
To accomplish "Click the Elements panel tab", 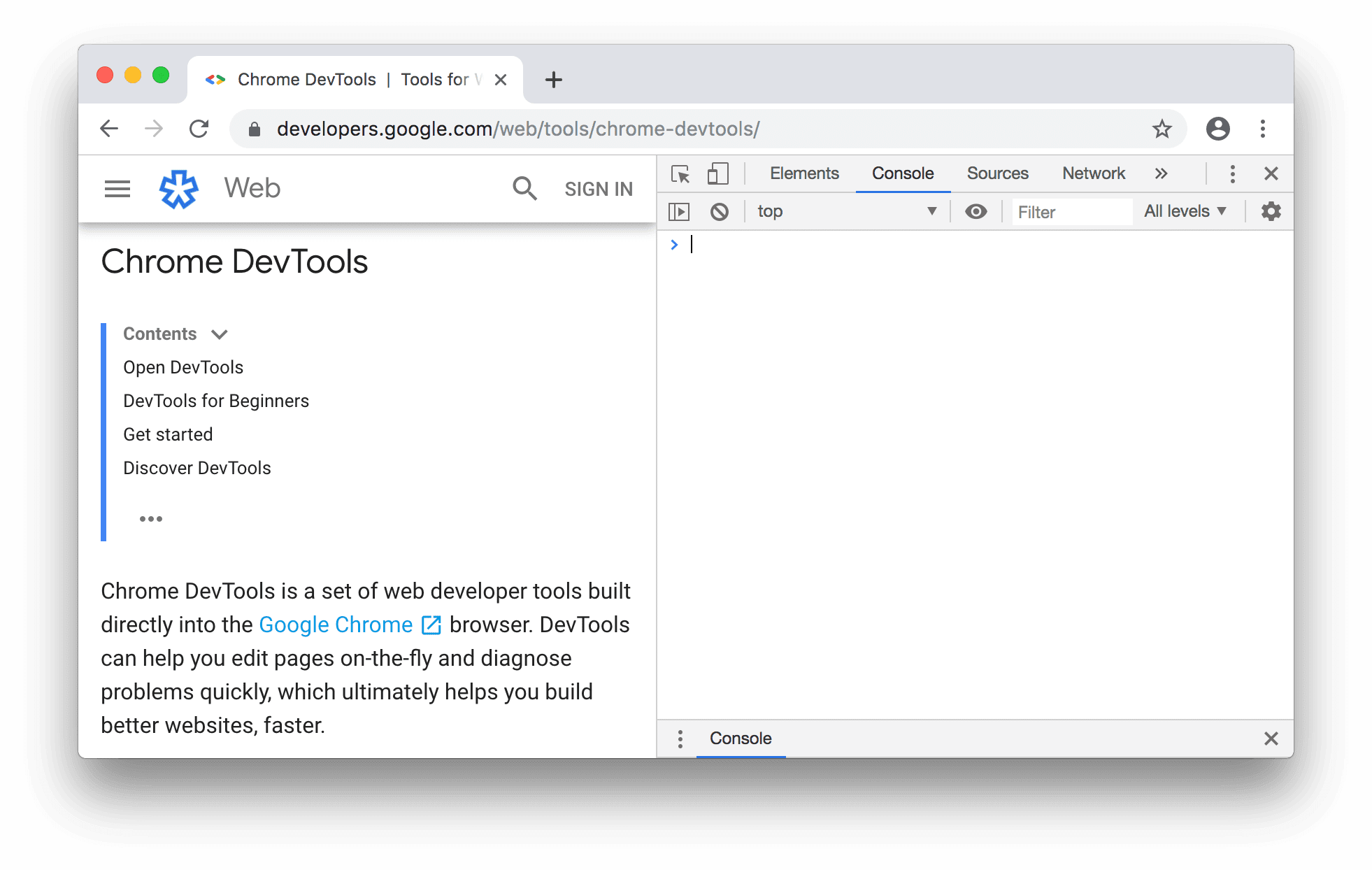I will click(805, 172).
